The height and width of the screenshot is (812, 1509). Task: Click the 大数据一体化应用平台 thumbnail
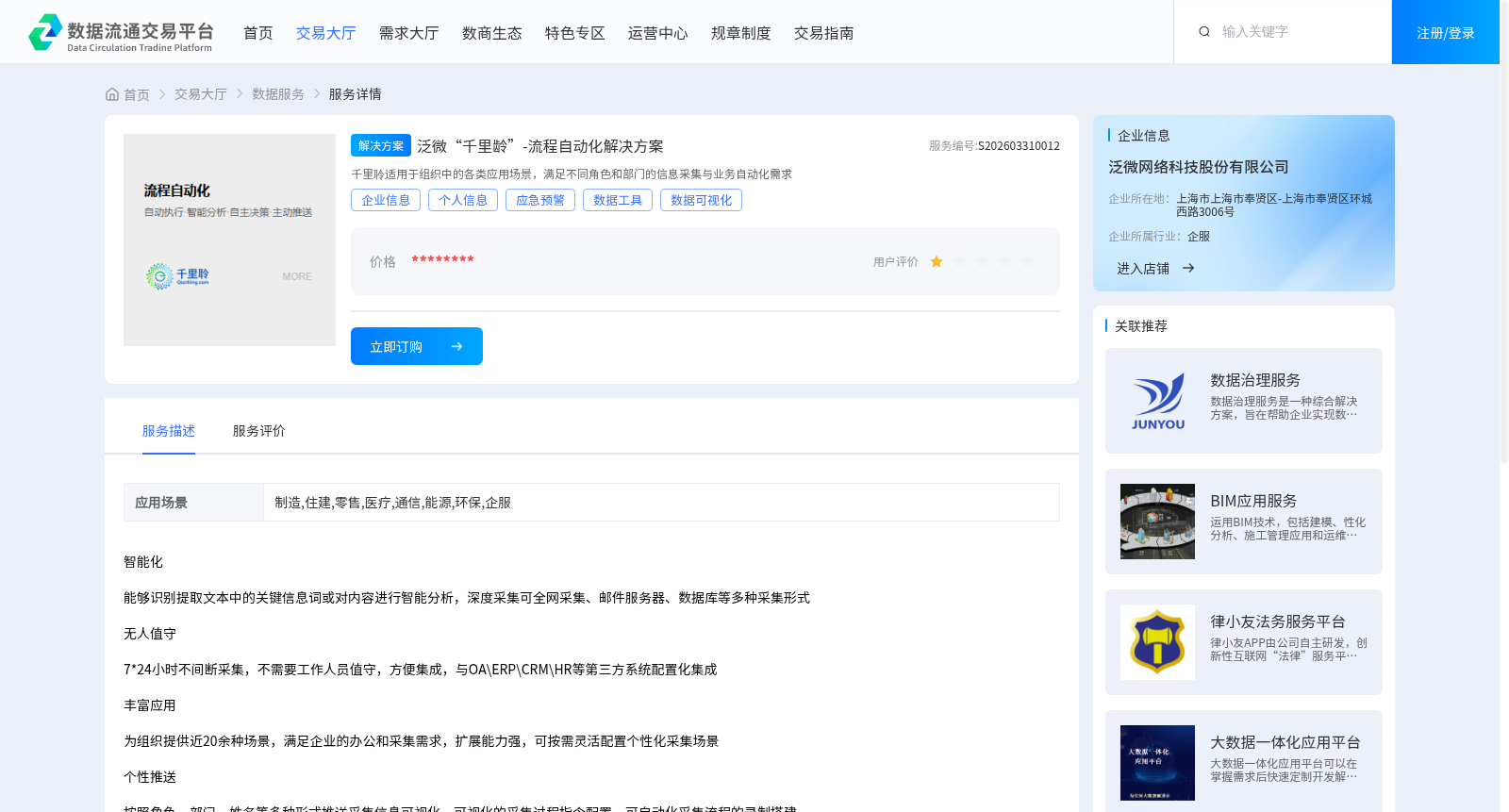click(x=1157, y=763)
